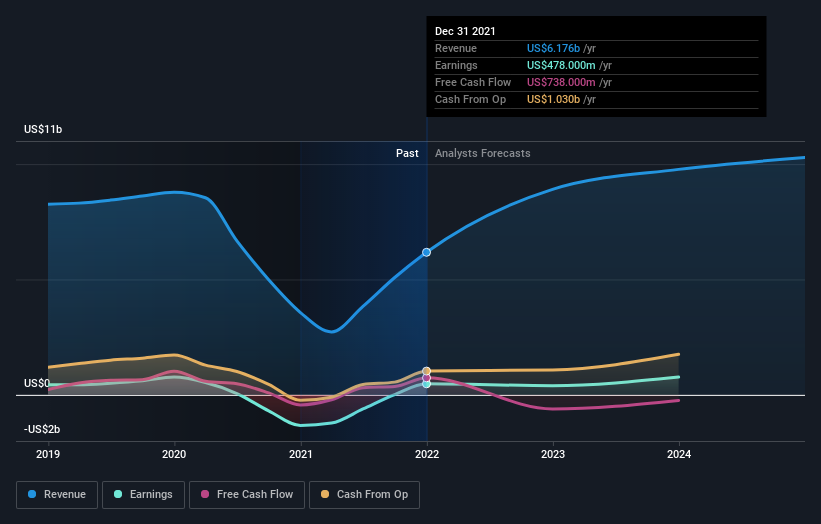Click the Revenue label in the tooltip

(456, 48)
